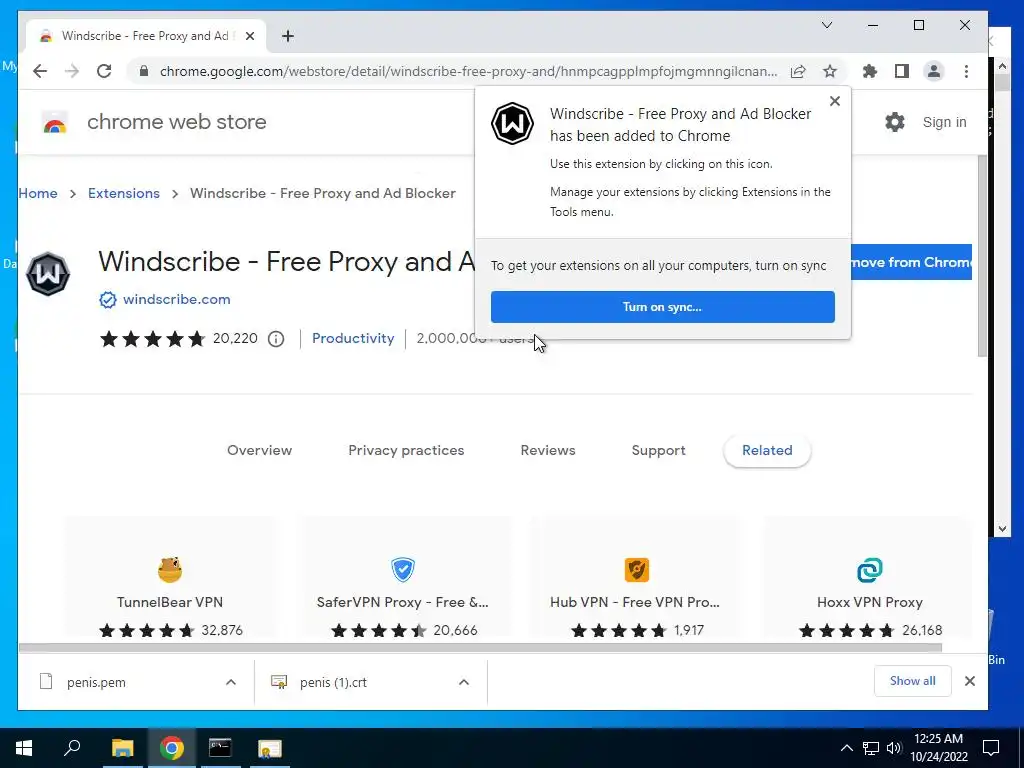
Task: Open the certificate app taskbar icon
Action: [x=269, y=748]
